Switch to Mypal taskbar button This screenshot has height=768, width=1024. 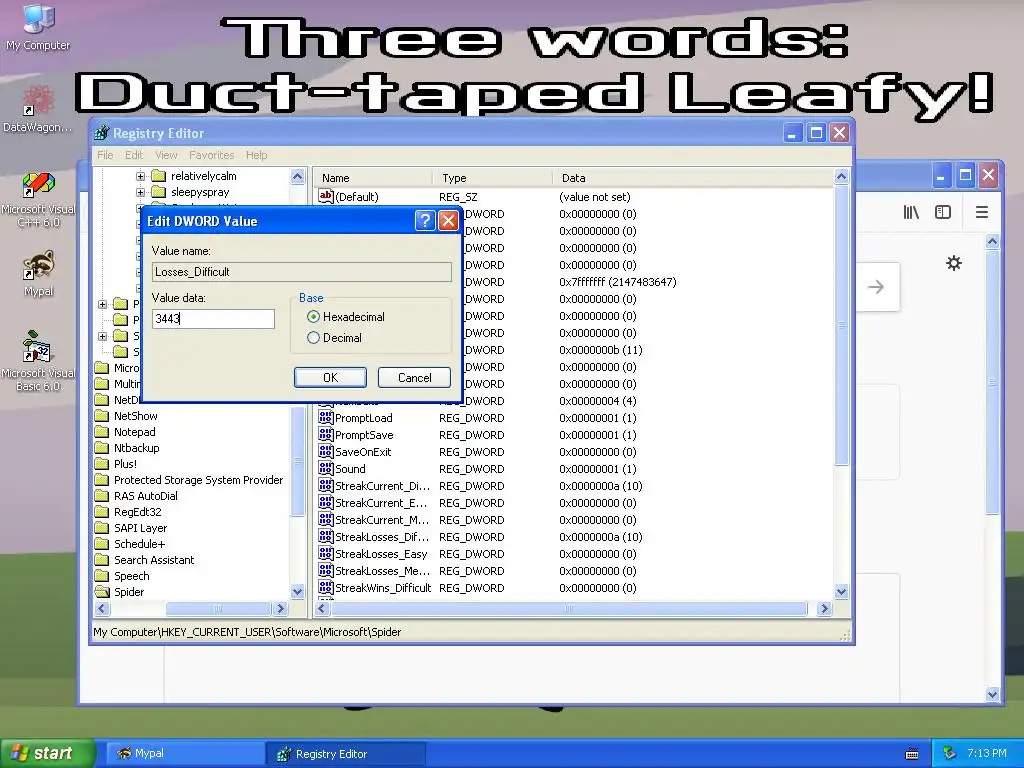[x=185, y=753]
